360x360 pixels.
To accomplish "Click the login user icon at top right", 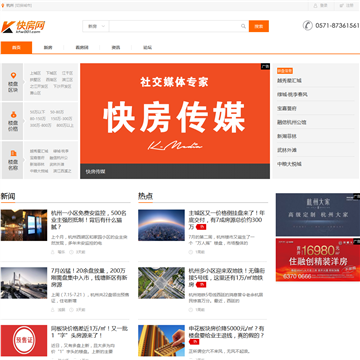I will point(315,5).
